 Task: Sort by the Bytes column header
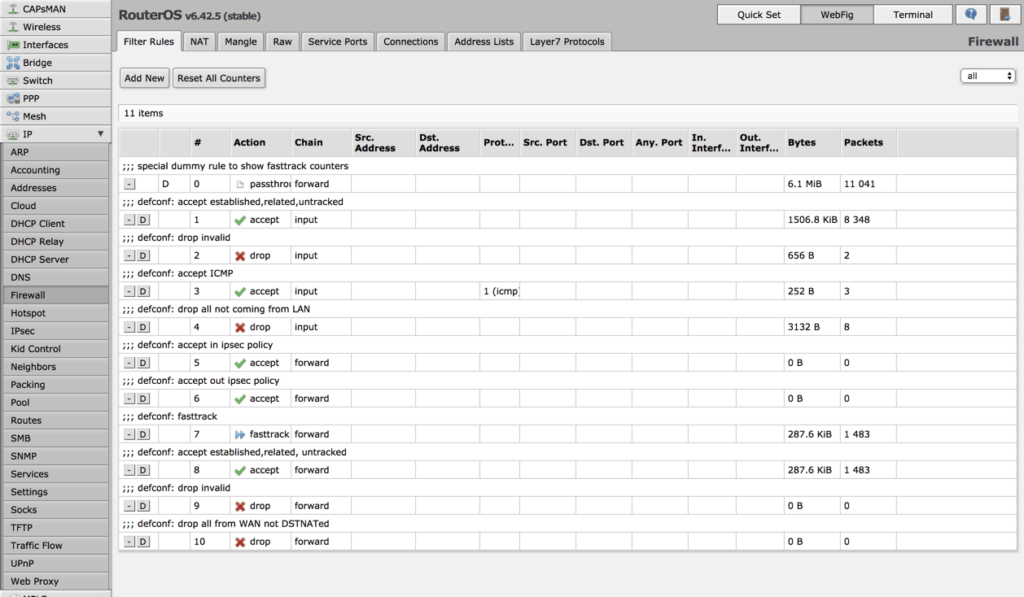(812, 142)
